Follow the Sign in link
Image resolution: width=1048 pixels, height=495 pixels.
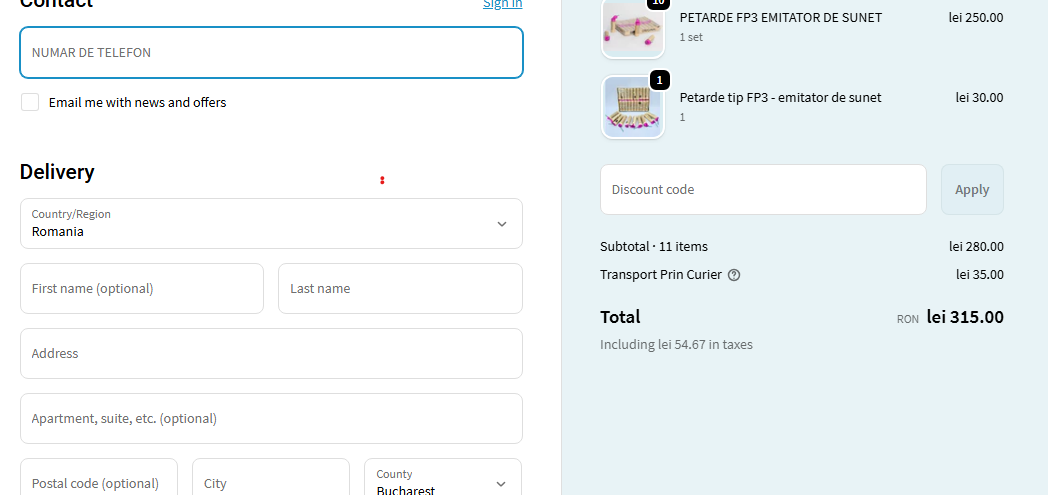[502, 4]
